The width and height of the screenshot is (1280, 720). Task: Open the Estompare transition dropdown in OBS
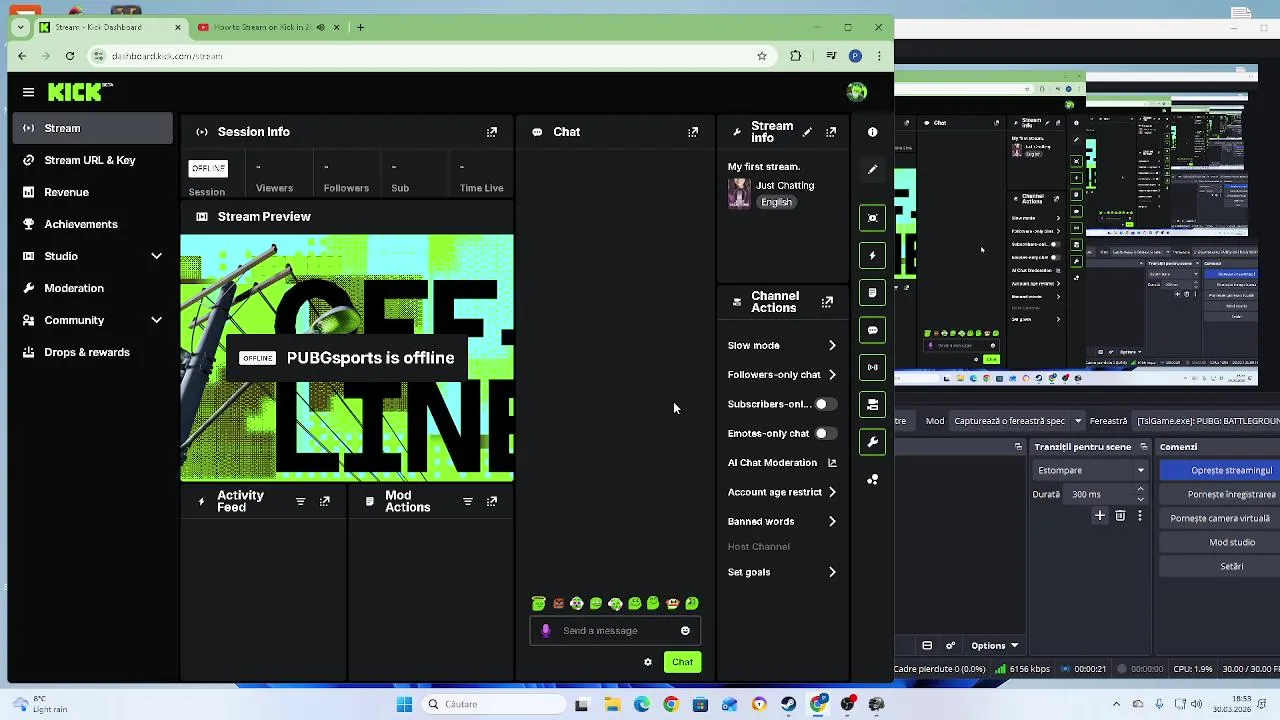[1090, 470]
